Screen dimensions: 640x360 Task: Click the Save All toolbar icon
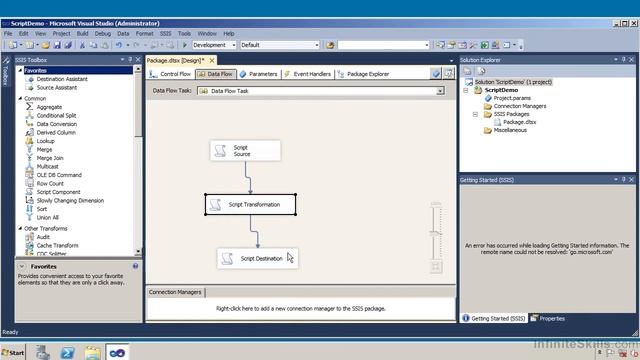click(68, 45)
